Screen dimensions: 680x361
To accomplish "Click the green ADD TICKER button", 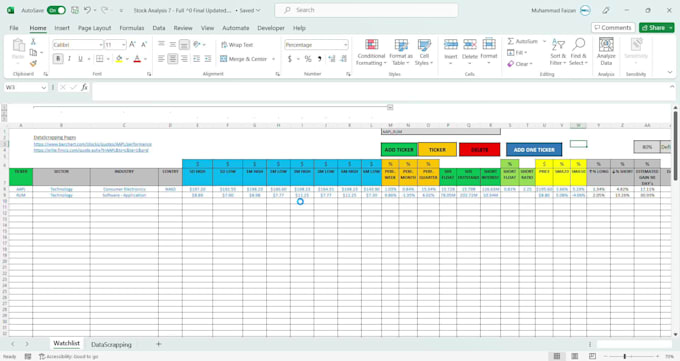I will (x=399, y=150).
